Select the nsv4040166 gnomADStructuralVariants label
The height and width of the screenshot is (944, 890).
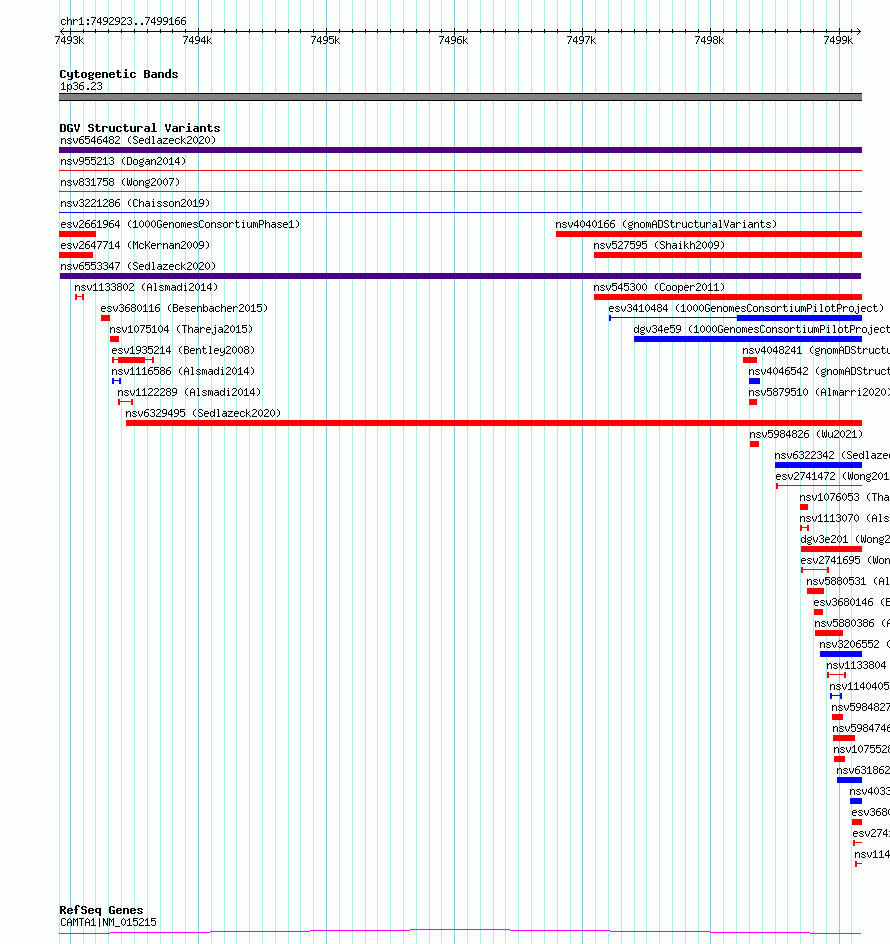click(x=666, y=225)
